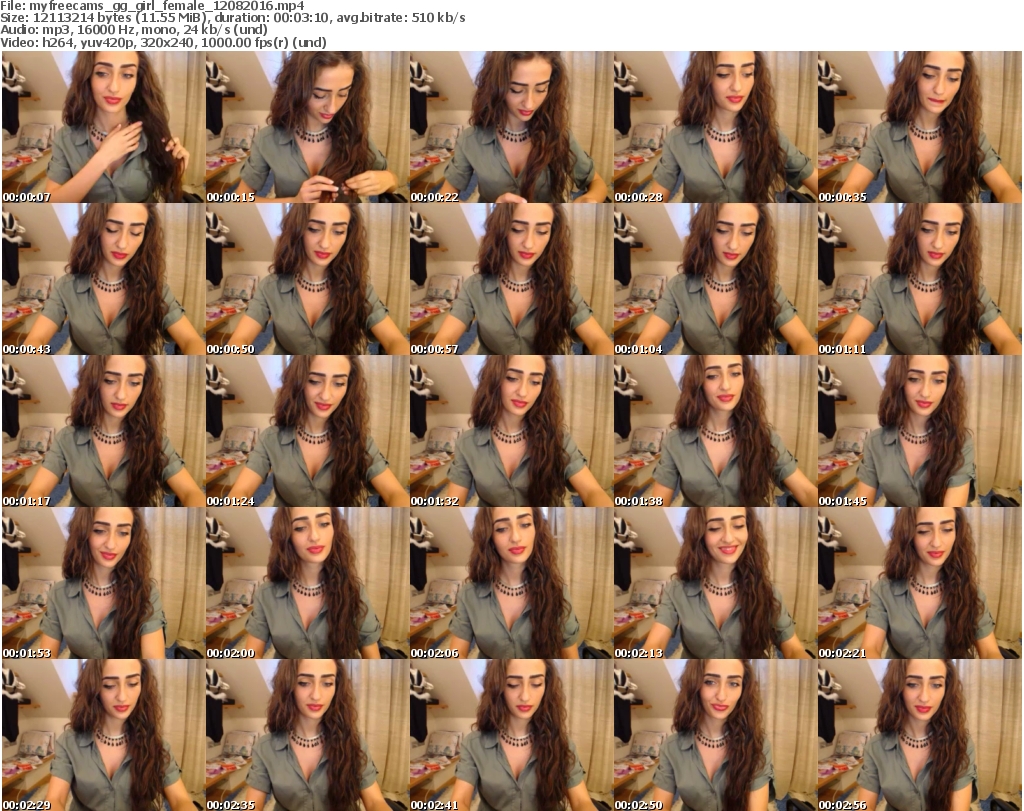Select the thumbnail frame stamped 00:00:07
Image resolution: width=1024 pixels, height=811 pixels.
[103, 127]
